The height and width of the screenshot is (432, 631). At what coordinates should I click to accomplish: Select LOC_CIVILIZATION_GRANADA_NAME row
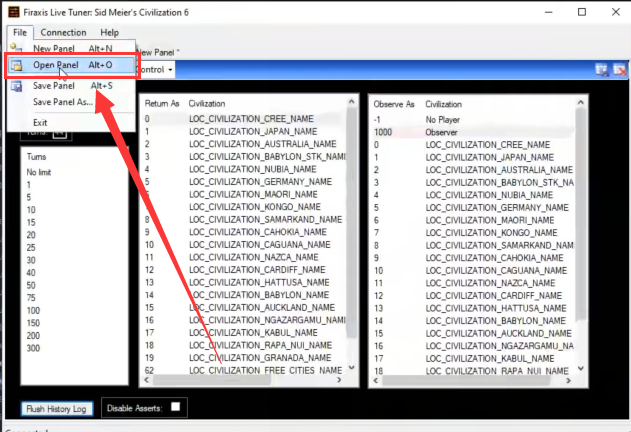(244, 358)
